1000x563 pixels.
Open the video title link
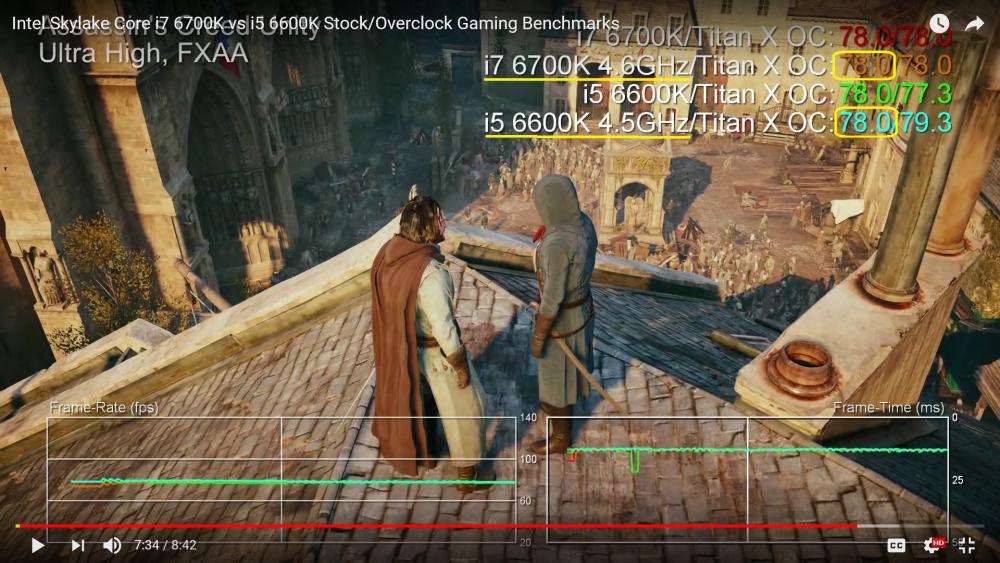316,24
